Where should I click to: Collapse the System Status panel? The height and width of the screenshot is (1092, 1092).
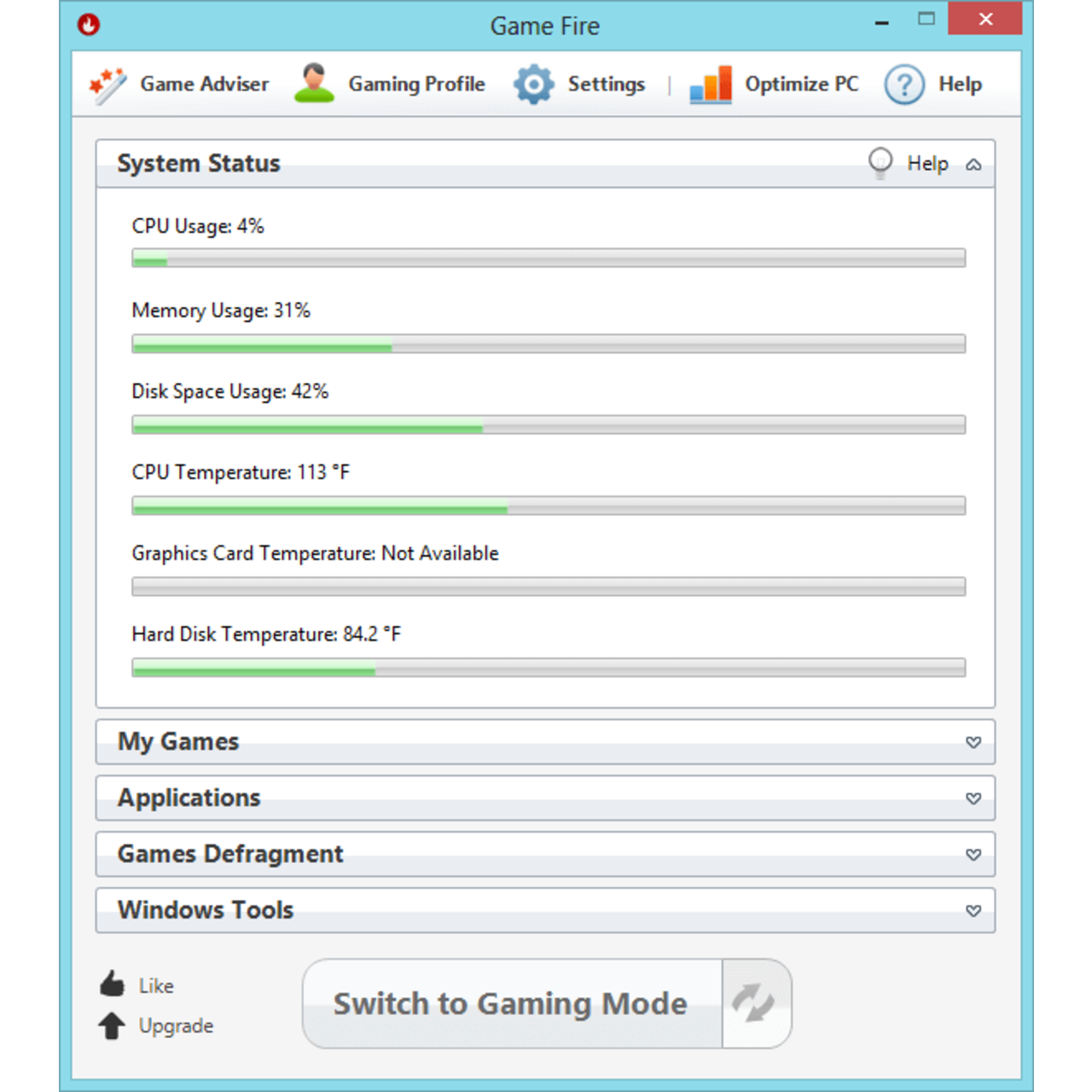973,165
